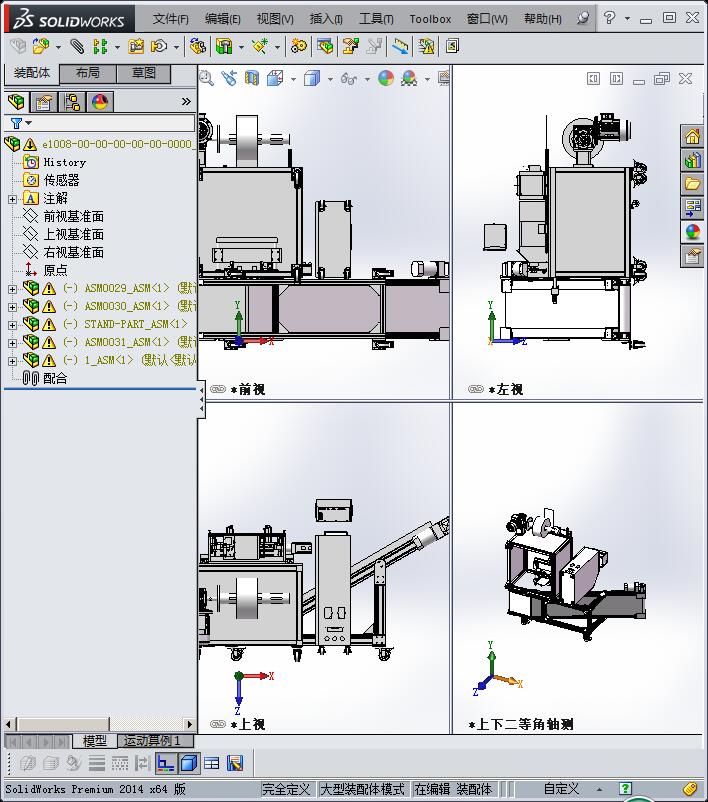Click the green help icon in status bar

click(x=625, y=789)
